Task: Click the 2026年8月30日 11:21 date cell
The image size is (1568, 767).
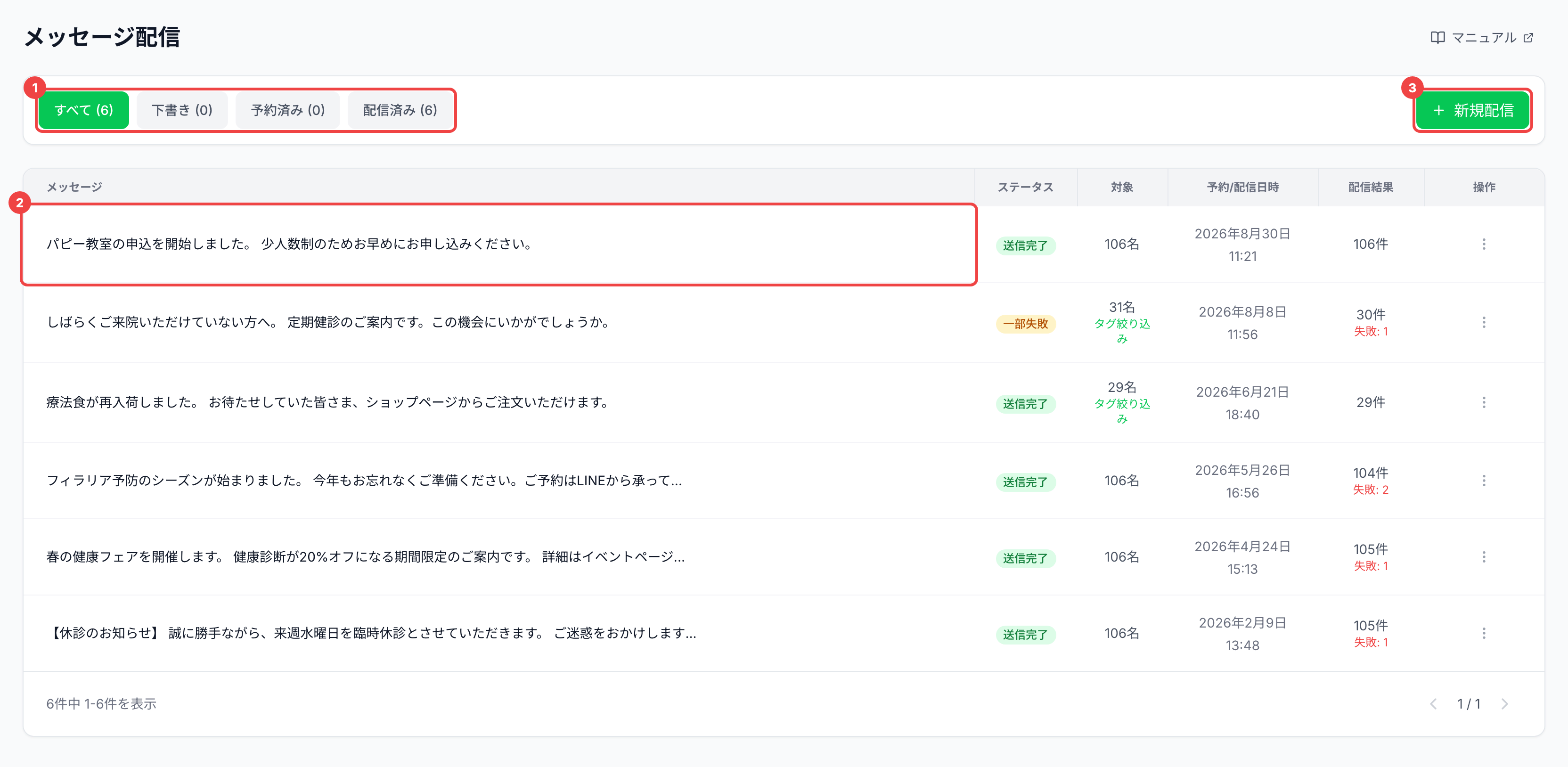Action: click(1242, 245)
